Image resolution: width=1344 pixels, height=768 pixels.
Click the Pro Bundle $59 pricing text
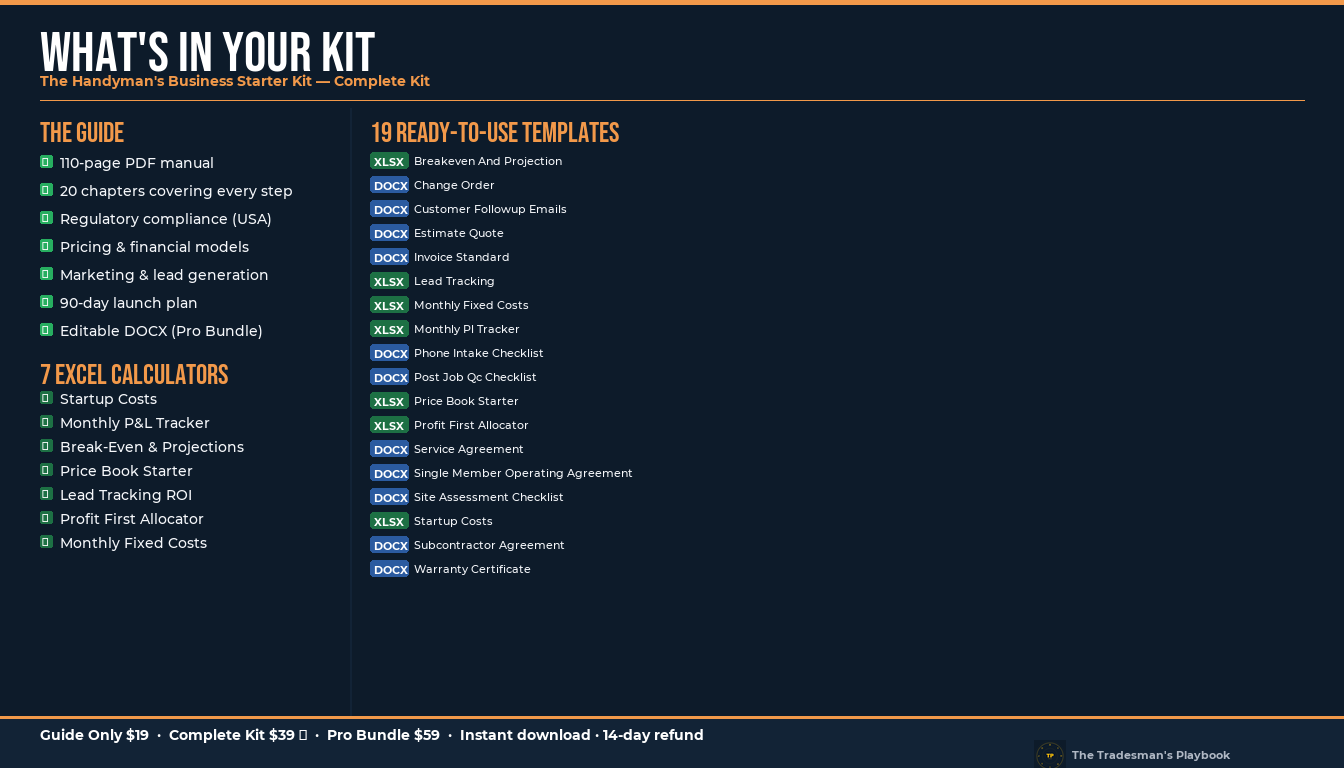click(383, 735)
